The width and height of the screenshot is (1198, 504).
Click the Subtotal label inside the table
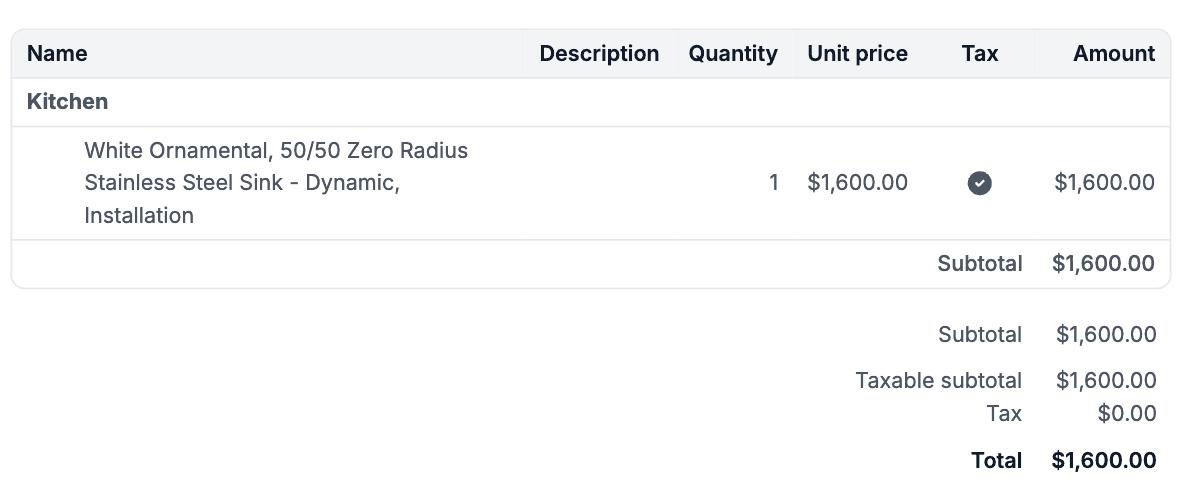click(x=979, y=264)
